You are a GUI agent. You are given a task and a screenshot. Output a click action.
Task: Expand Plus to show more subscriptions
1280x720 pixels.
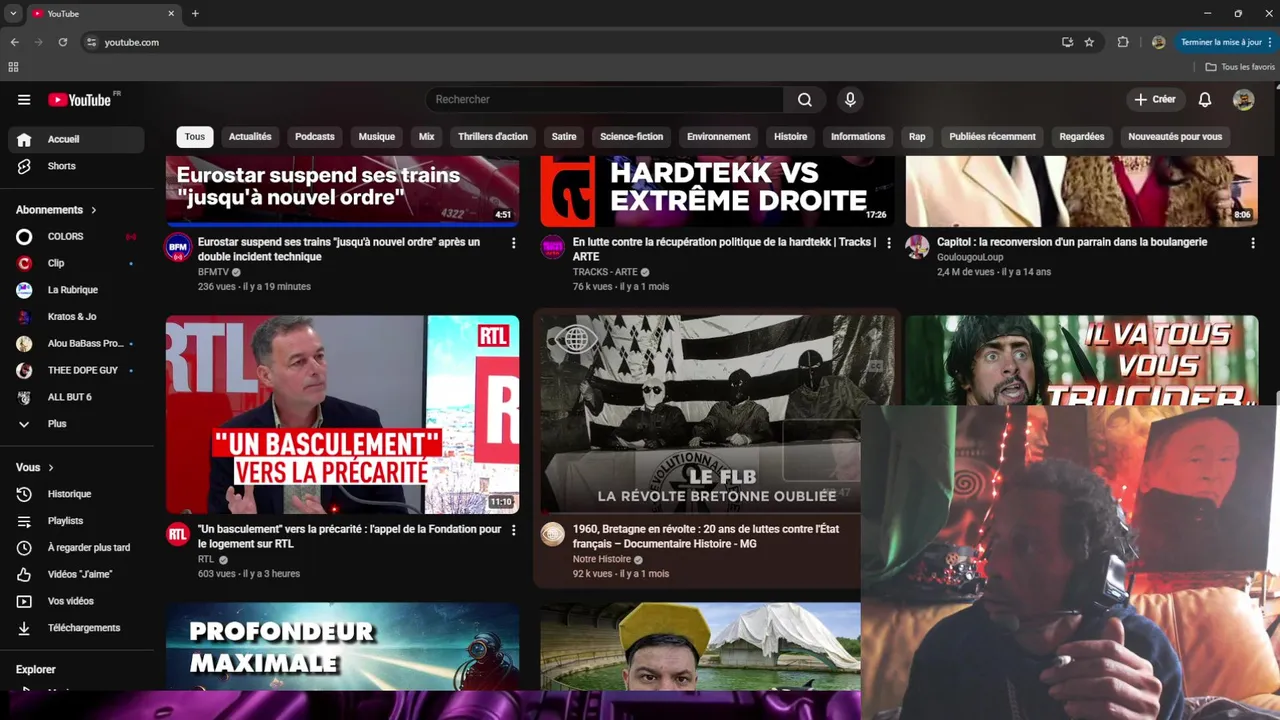(76, 424)
